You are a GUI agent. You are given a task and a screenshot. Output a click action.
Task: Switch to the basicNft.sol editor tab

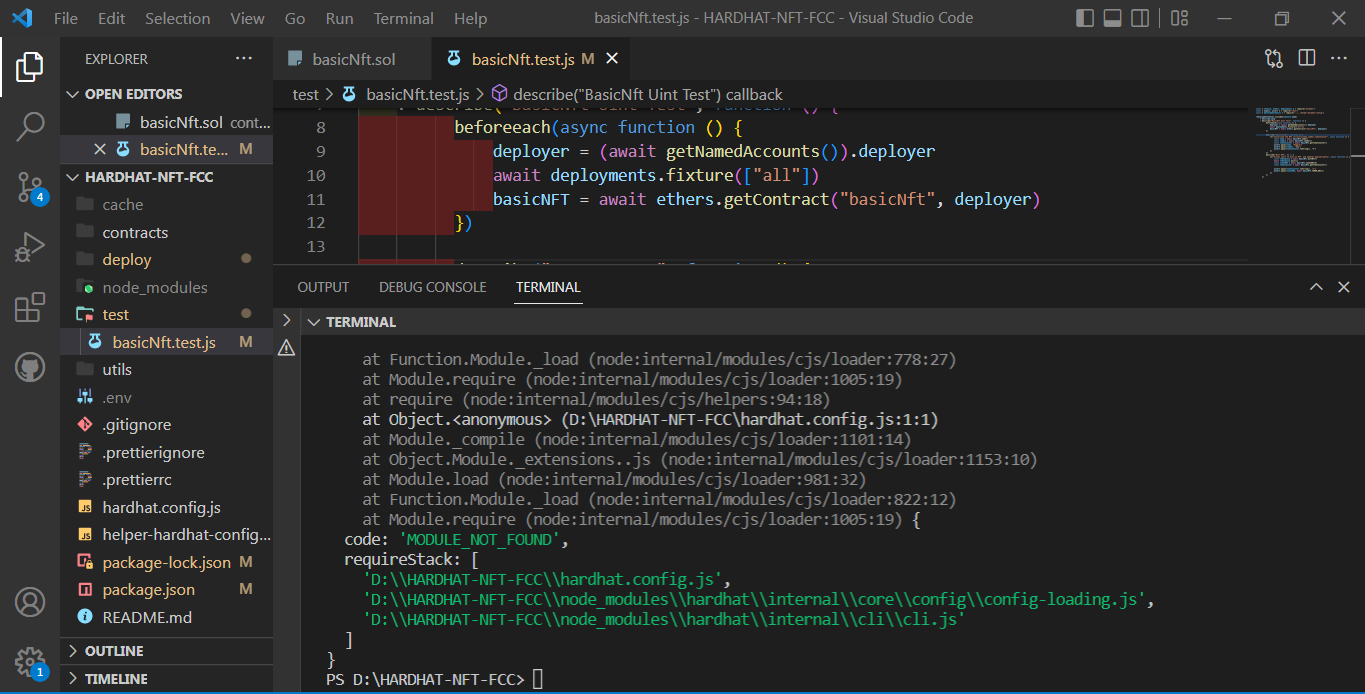point(353,59)
